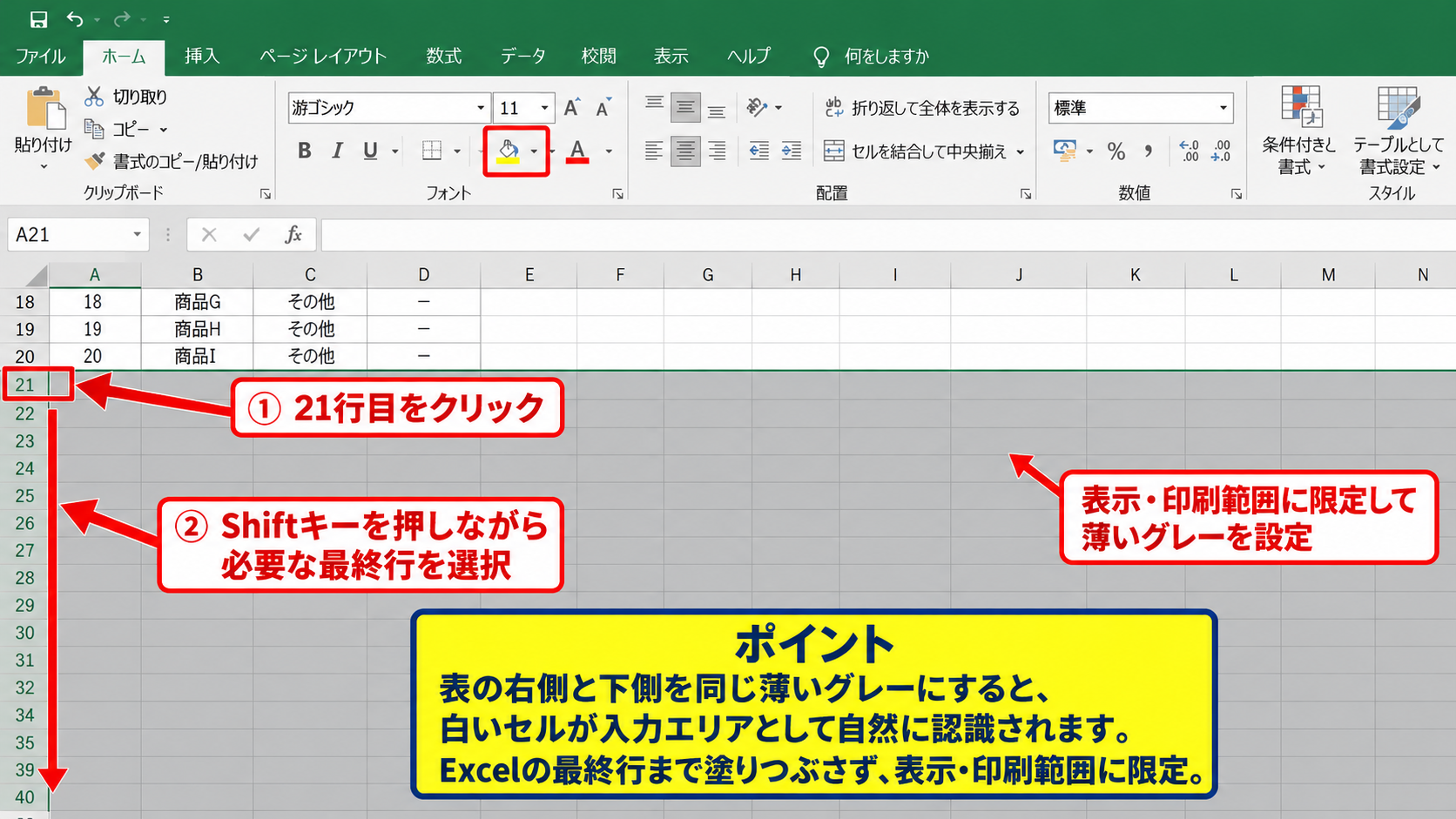
Task: Click the Save icon in quick access toolbar
Action: pyautogui.click(x=38, y=19)
